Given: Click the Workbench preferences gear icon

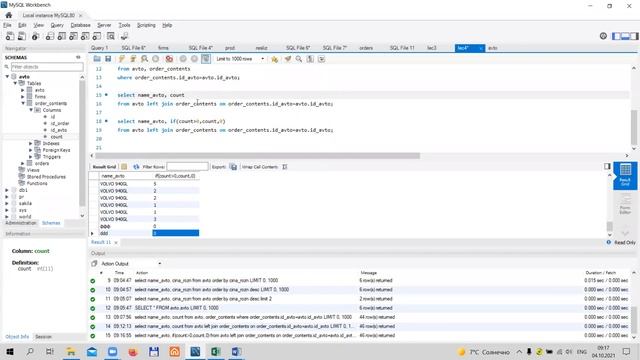Looking at the screenshot, I should [603, 36].
